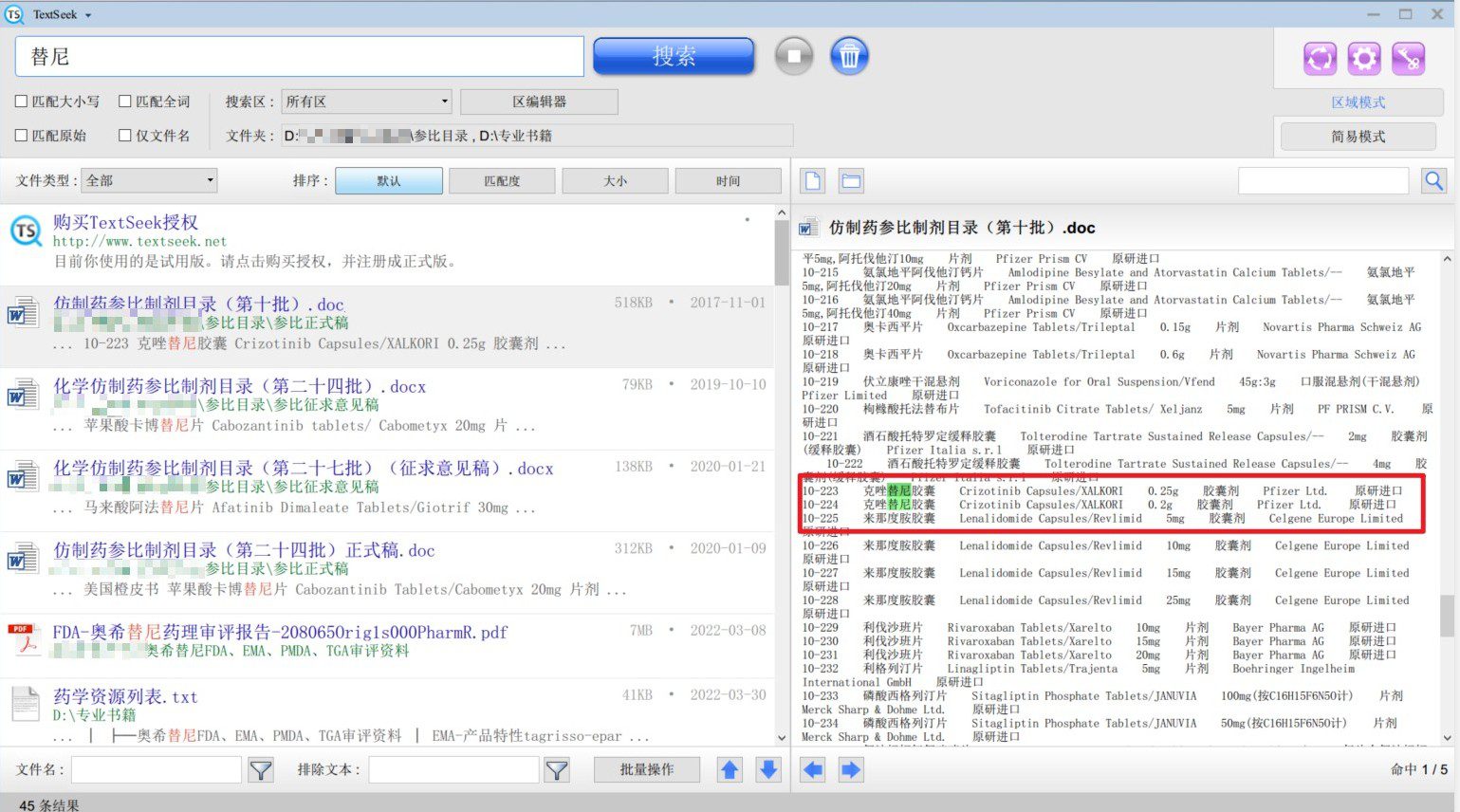Screen dimensions: 1460x812
Task: Open the 搜索区 所有区 dropdown
Action: [366, 101]
